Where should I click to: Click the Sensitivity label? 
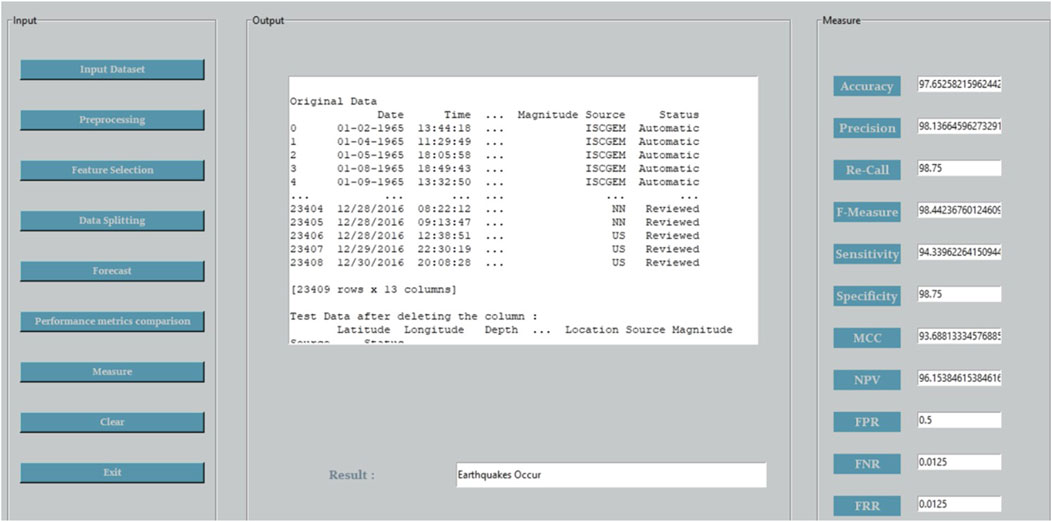point(867,254)
